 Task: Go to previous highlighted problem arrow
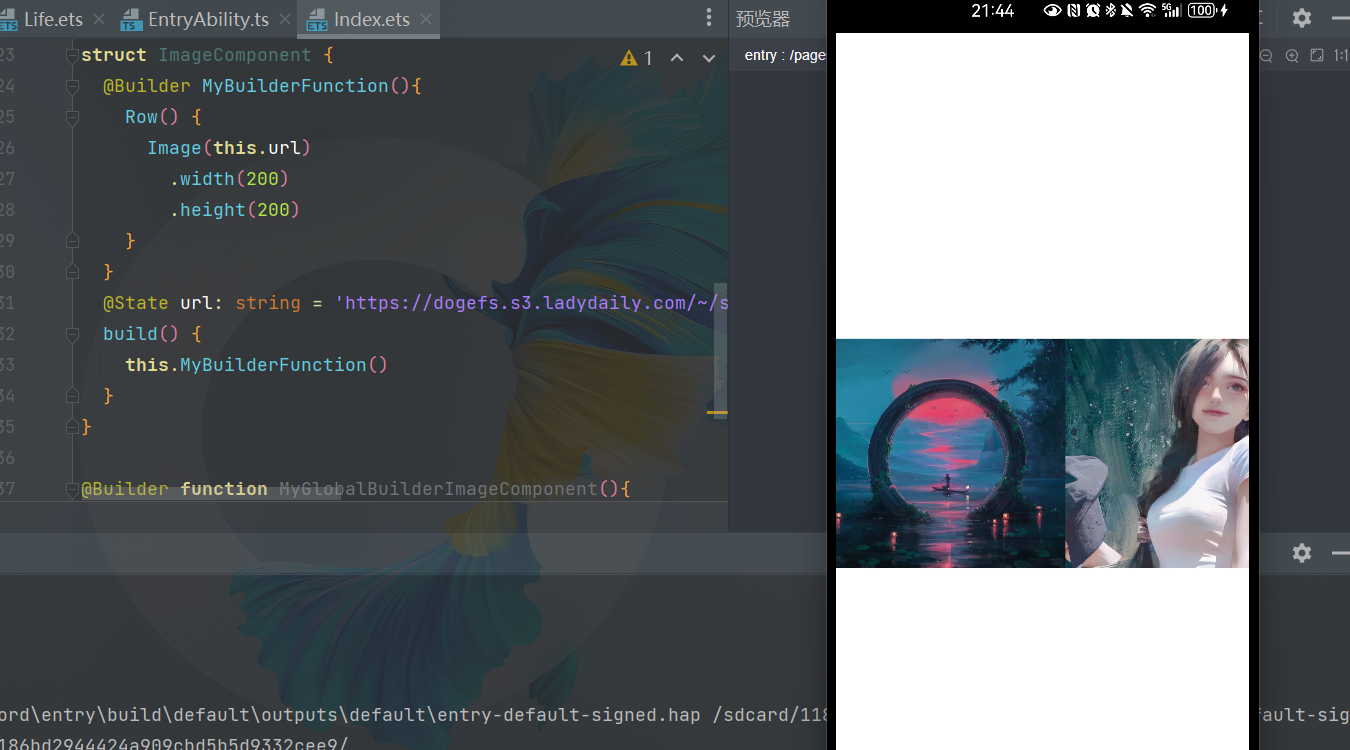point(677,58)
